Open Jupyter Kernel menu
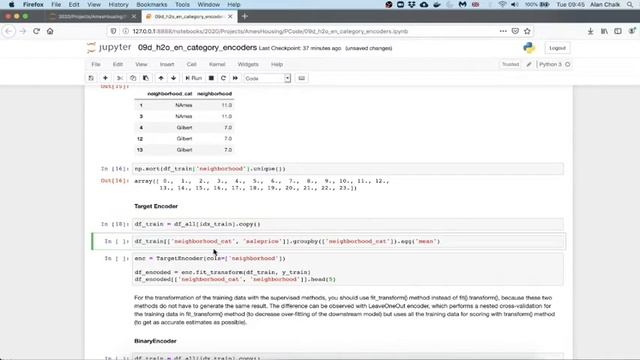 tap(217, 64)
